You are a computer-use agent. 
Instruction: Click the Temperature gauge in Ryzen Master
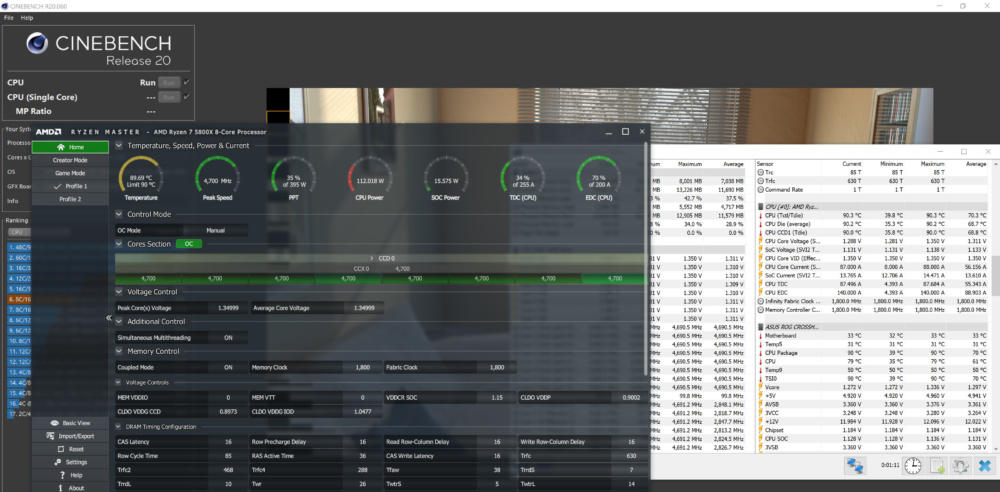click(141, 180)
